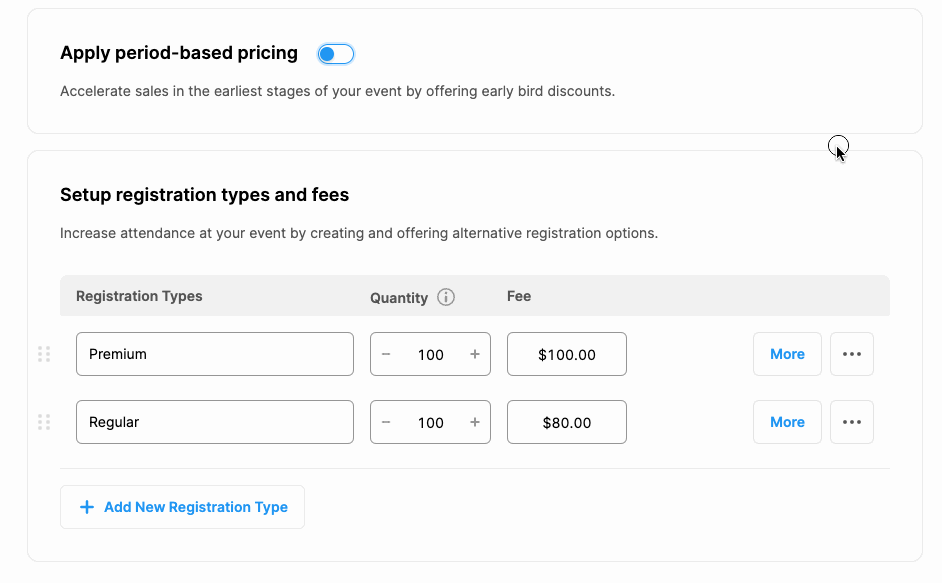This screenshot has width=942, height=583.
Task: Expand More options for Premium type
Action: coord(787,354)
